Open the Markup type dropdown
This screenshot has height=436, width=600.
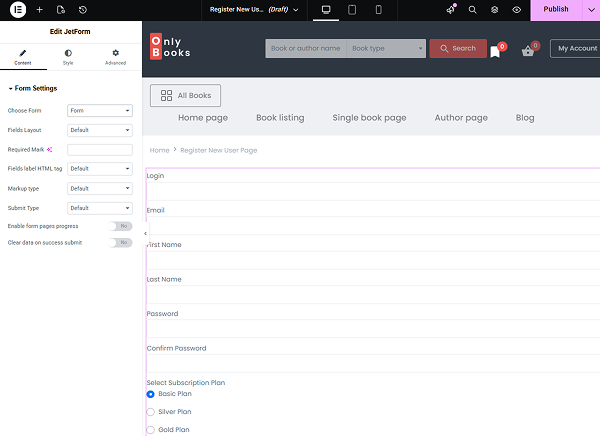pos(100,188)
